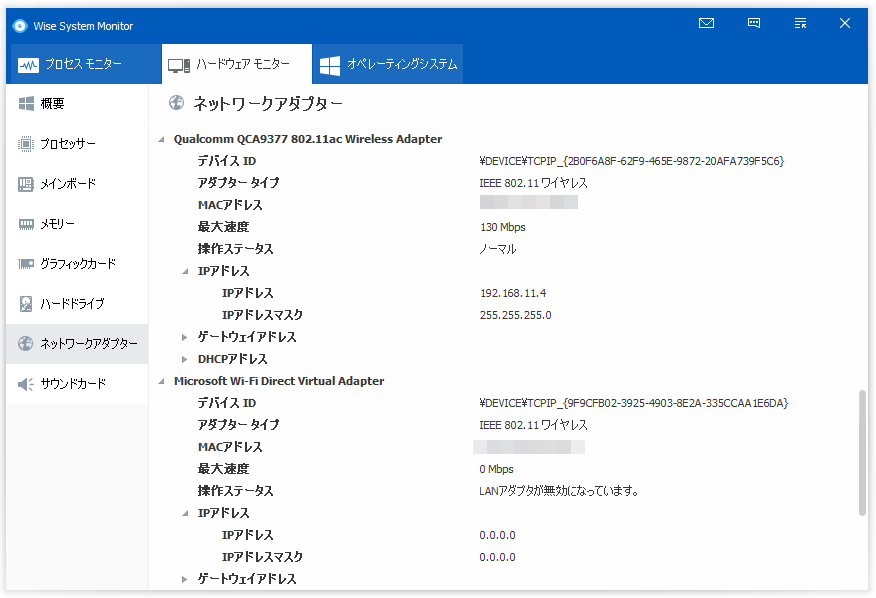Collapse the Microsoft Wi-Fi Direct Virtual Adapter node
The height and width of the screenshot is (598, 876).
coord(161,381)
